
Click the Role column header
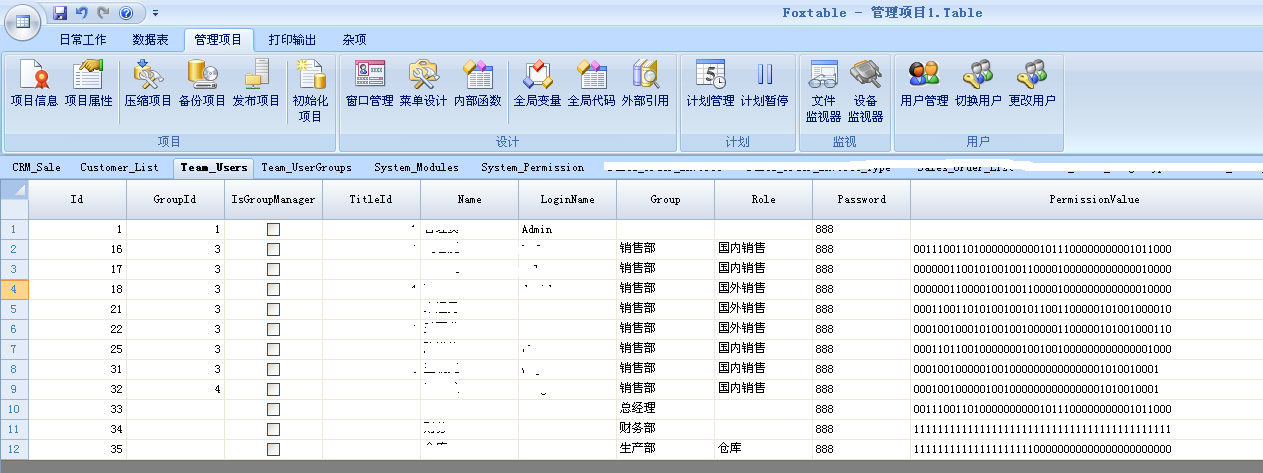(x=763, y=199)
